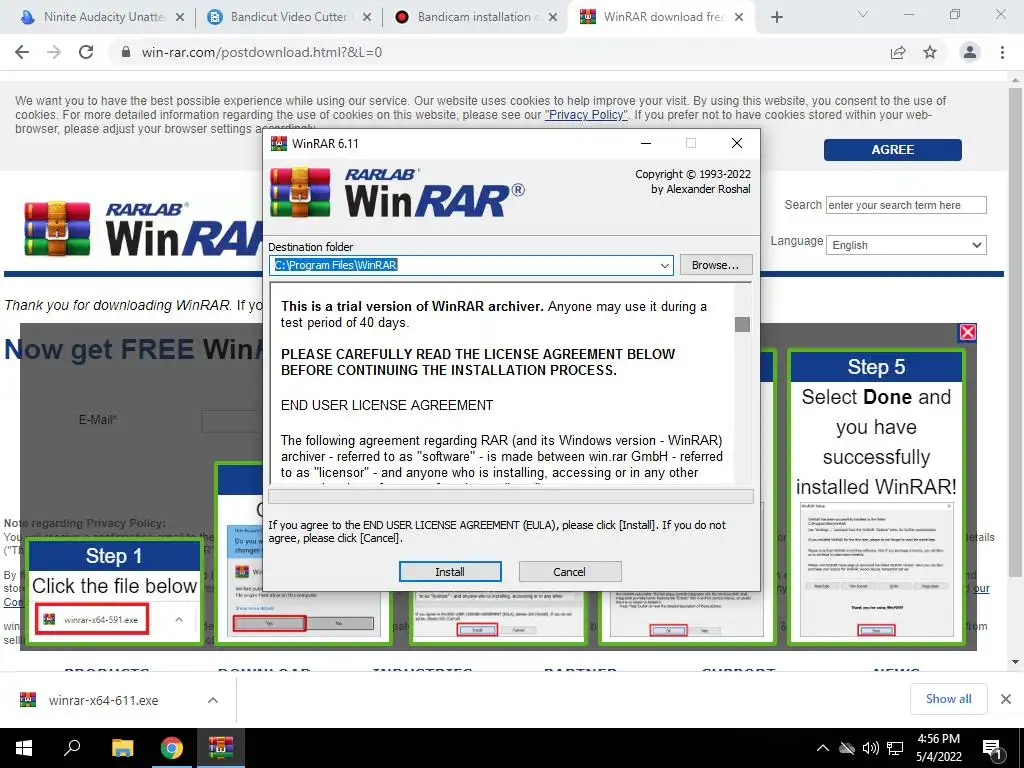Click the webpage vertical scrollbar
The width and height of the screenshot is (1024, 768).
pyautogui.click(x=1015, y=333)
